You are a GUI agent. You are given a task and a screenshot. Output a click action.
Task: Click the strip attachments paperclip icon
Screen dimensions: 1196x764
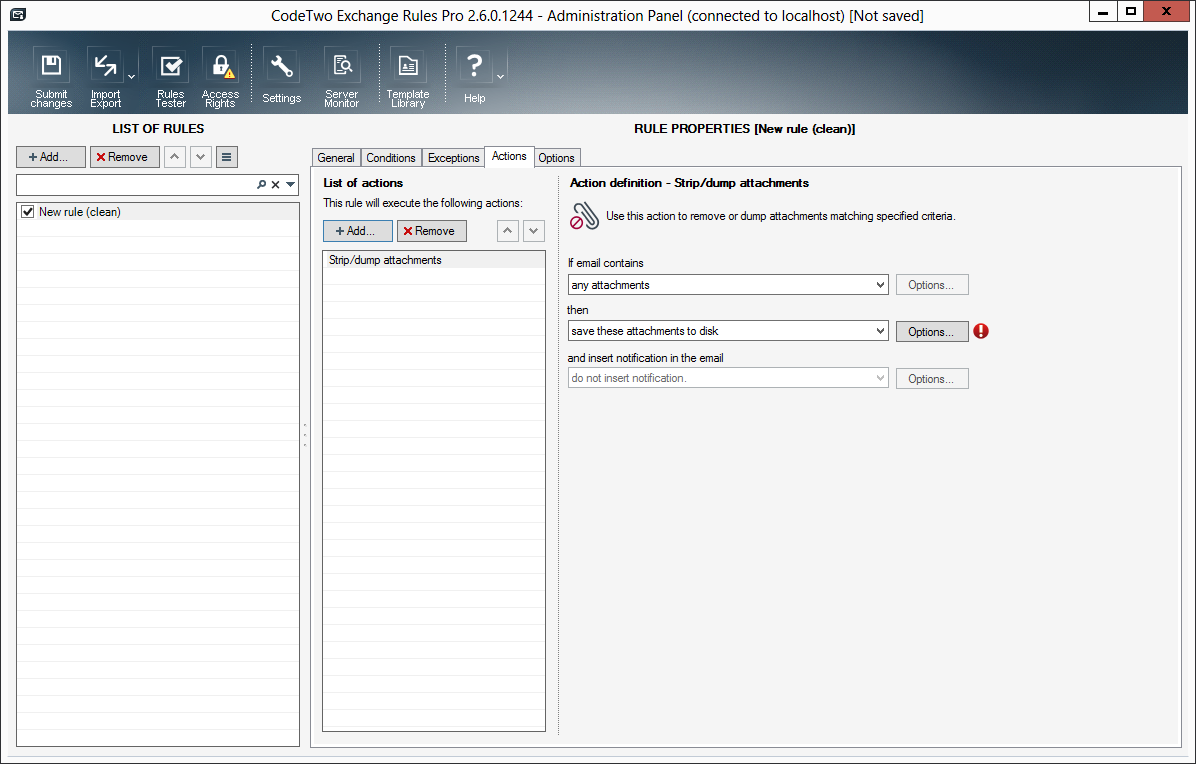pos(585,216)
